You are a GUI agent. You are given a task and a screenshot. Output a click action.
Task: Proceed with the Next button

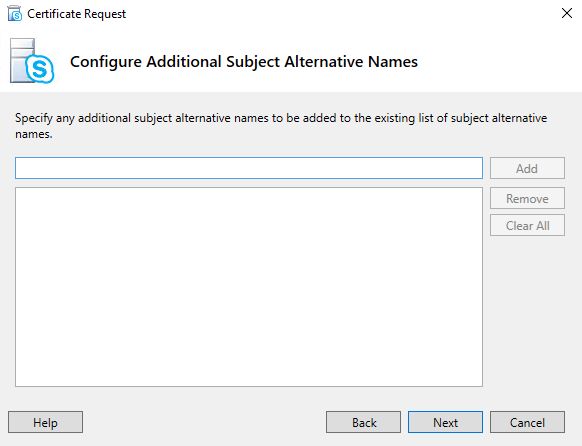[445, 422]
